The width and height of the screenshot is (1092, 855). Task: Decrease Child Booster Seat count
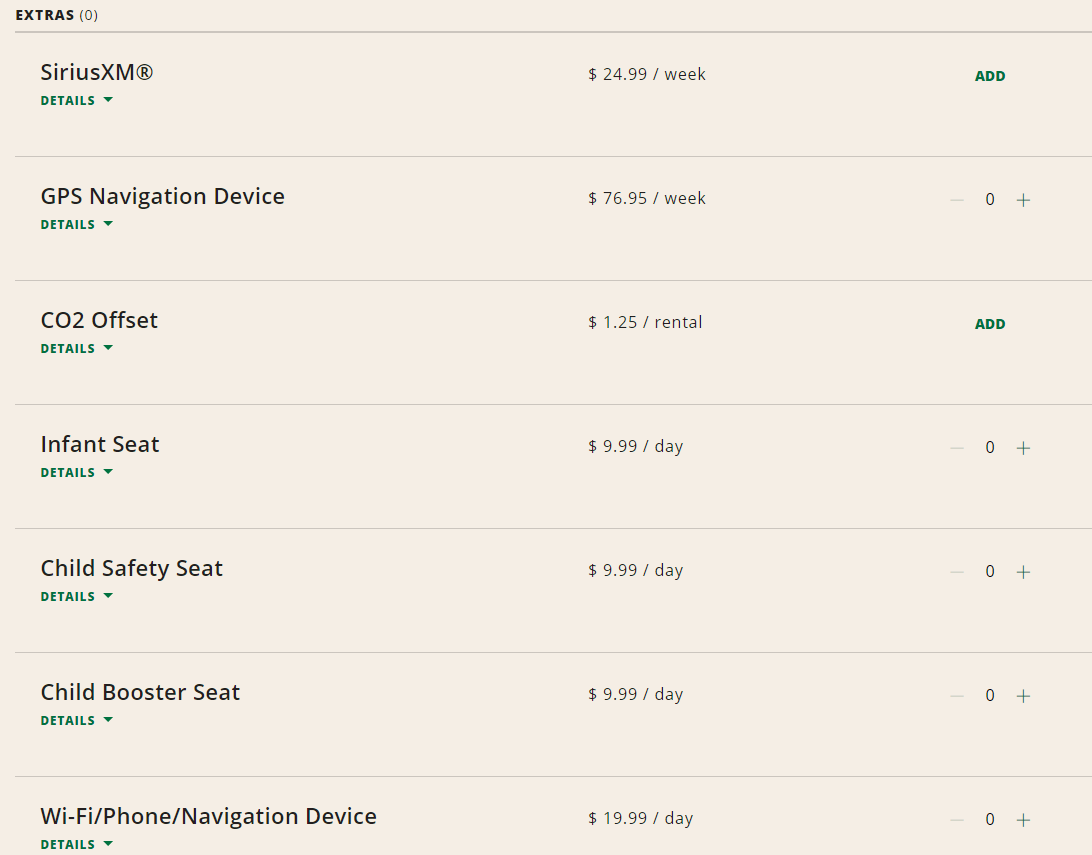[957, 696]
